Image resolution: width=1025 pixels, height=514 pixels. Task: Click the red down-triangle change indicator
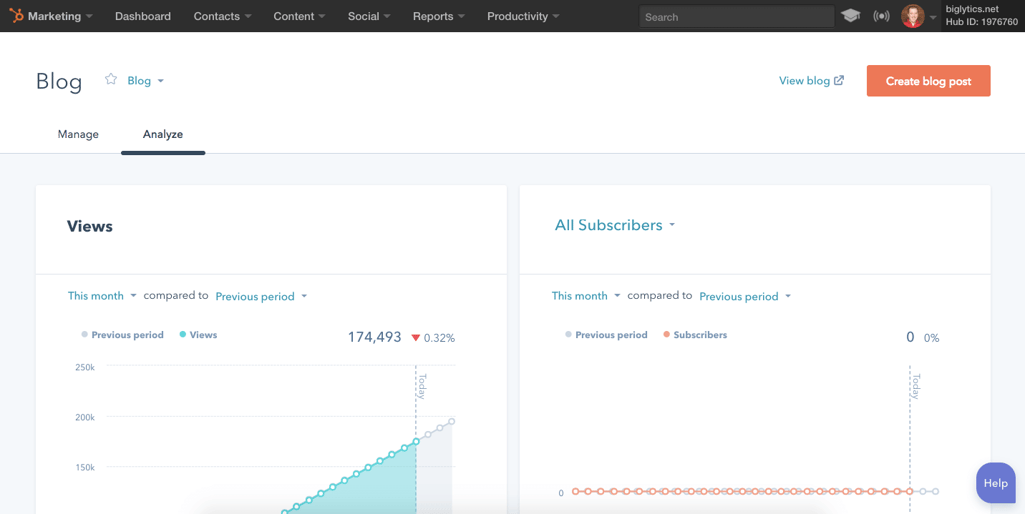click(415, 338)
